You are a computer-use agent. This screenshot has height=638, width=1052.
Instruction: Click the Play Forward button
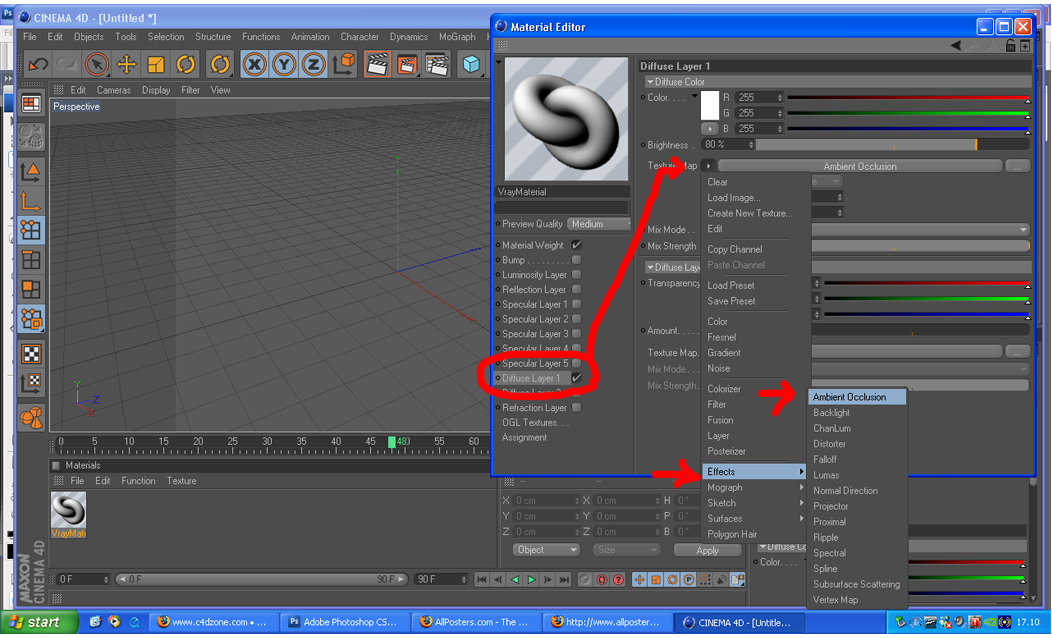tap(531, 580)
